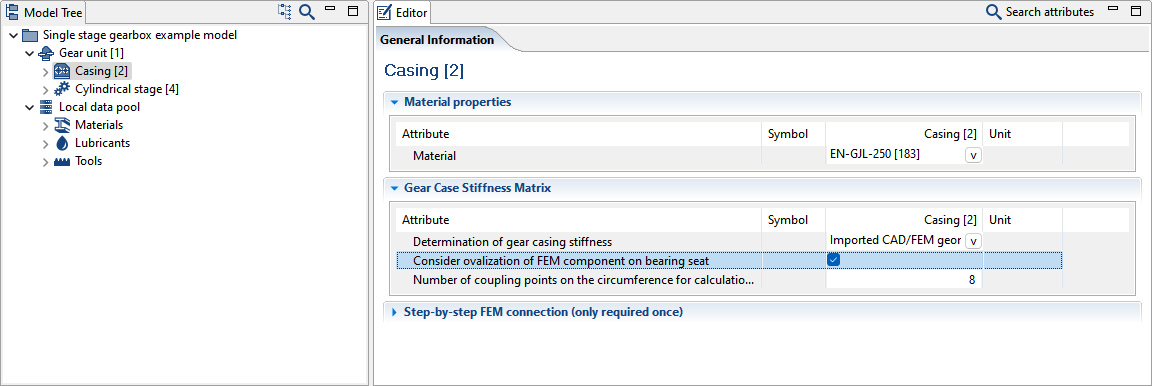
Task: Switch to the Editor tab
Action: (402, 12)
